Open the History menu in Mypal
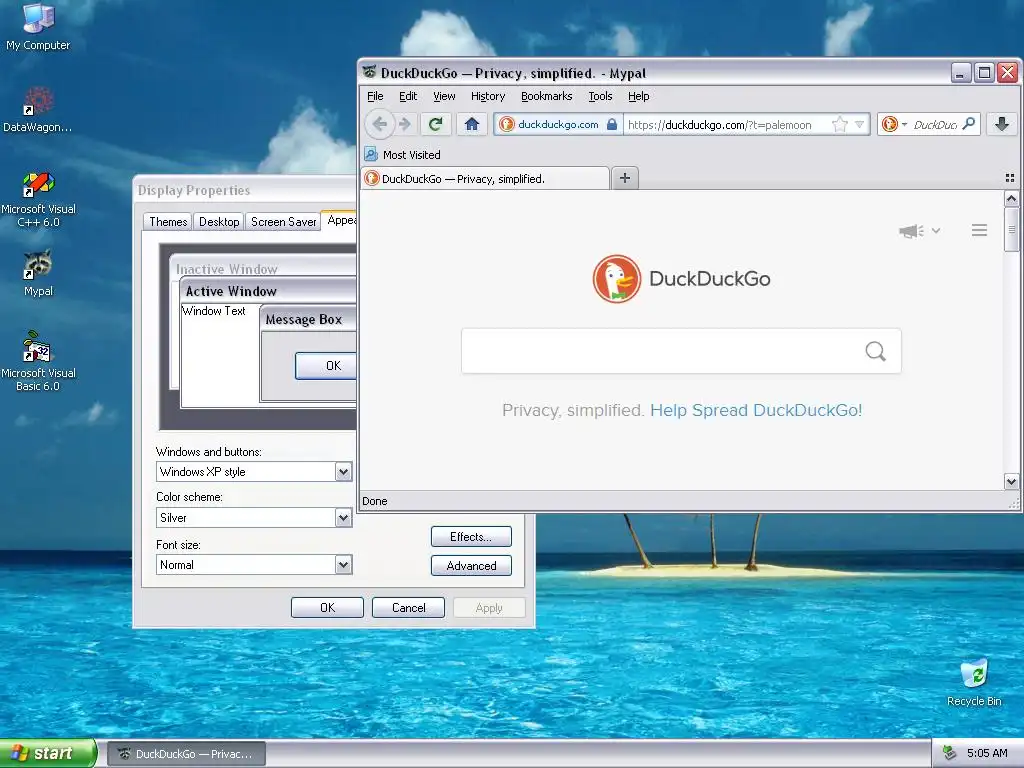This screenshot has height=768, width=1024. click(x=488, y=96)
